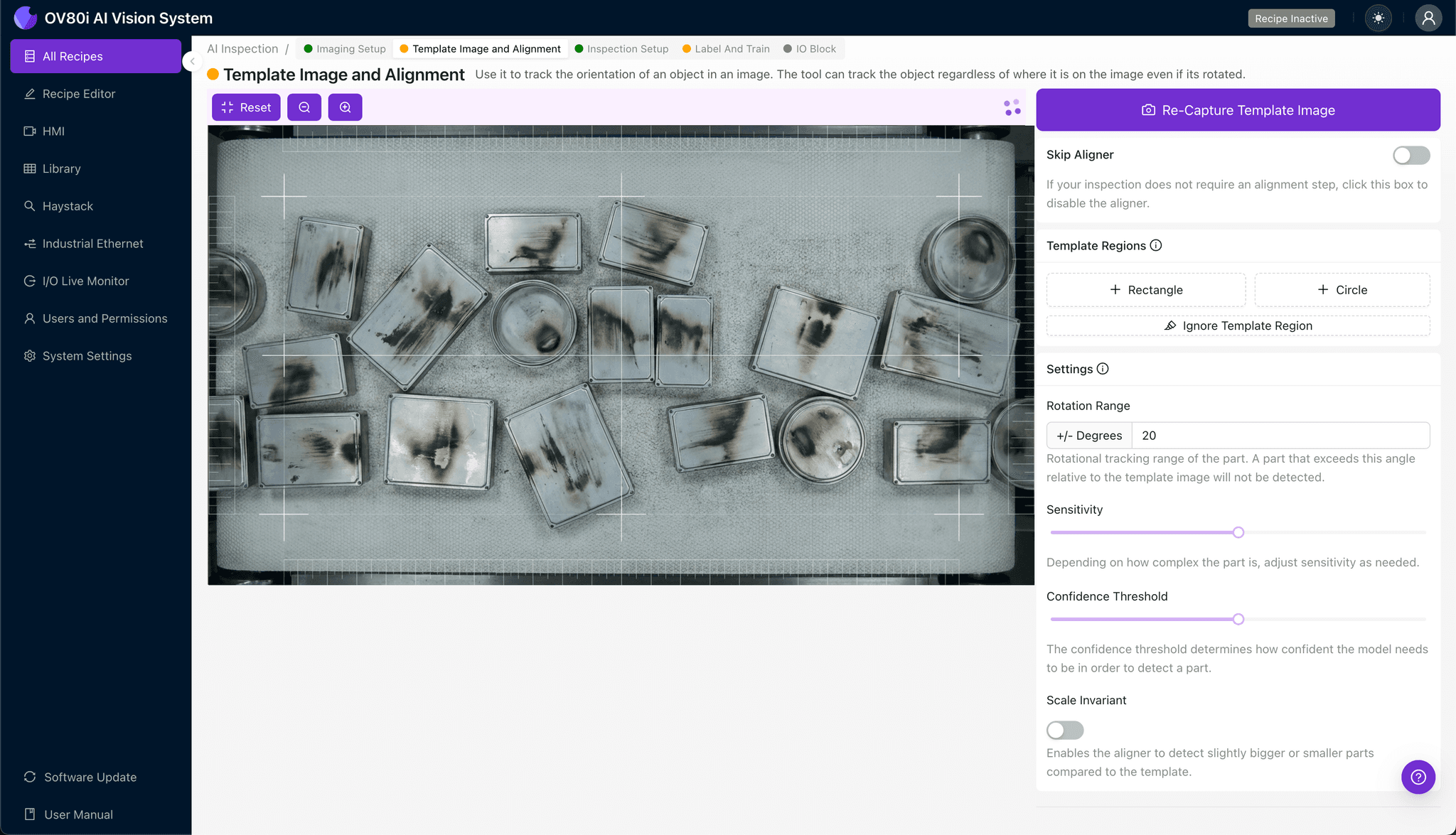Add a Circle template region
Image resolution: width=1456 pixels, height=835 pixels.
[x=1342, y=290]
